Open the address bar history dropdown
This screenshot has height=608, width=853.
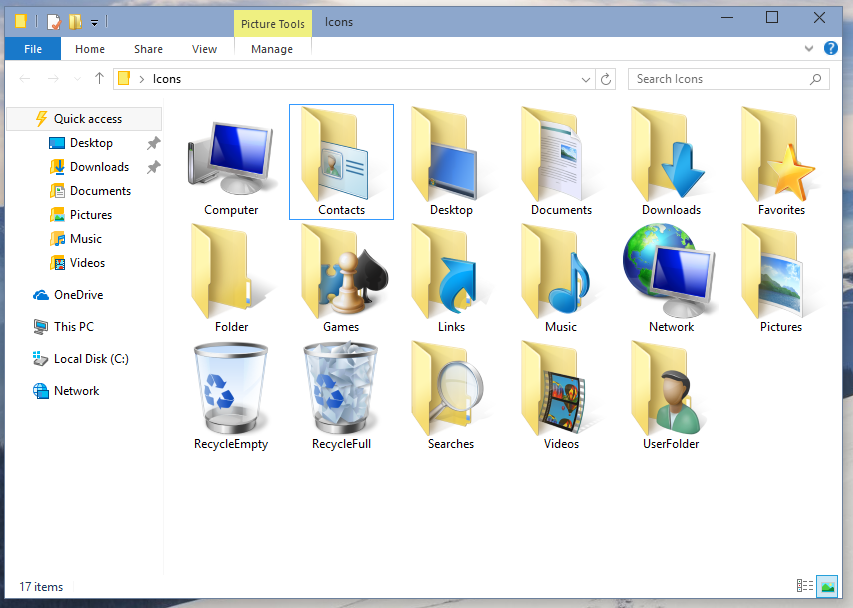(584, 78)
